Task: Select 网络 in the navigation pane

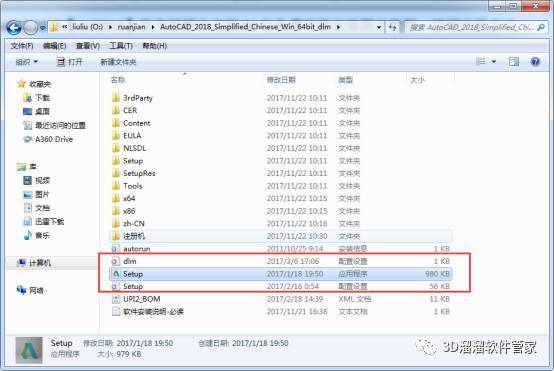Action: point(30,291)
